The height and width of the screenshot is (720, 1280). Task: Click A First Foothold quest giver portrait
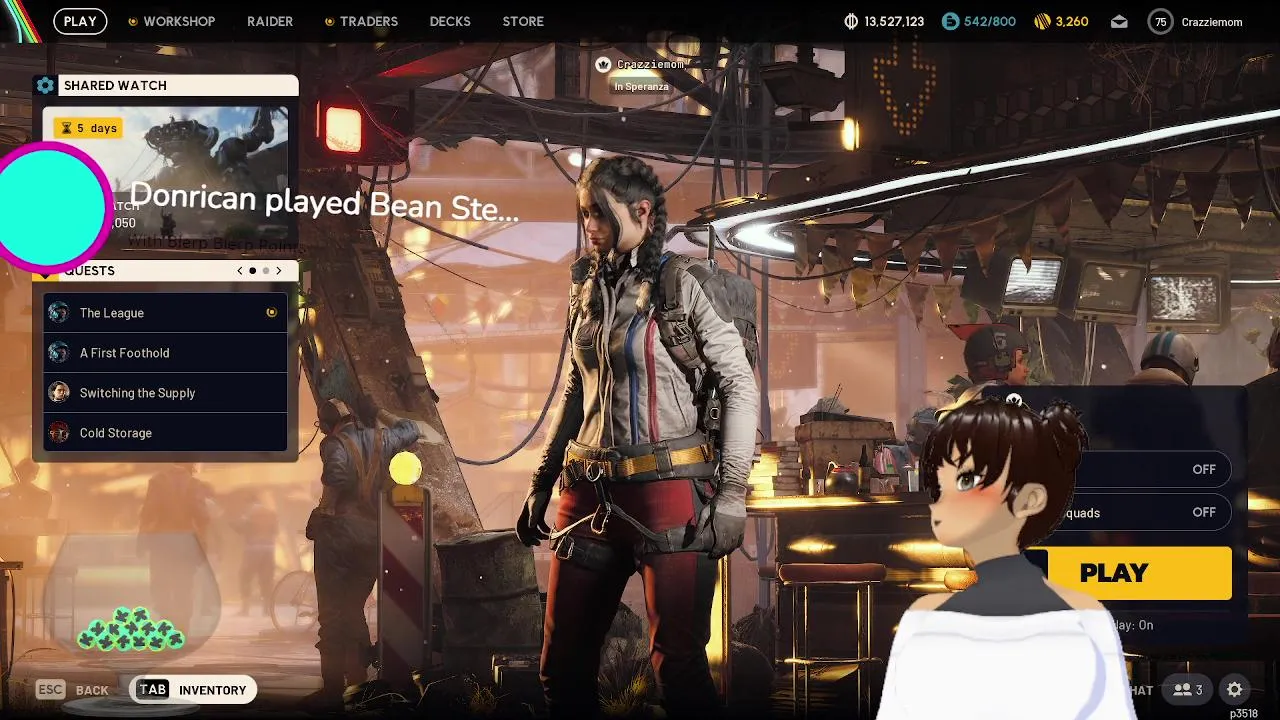[59, 353]
